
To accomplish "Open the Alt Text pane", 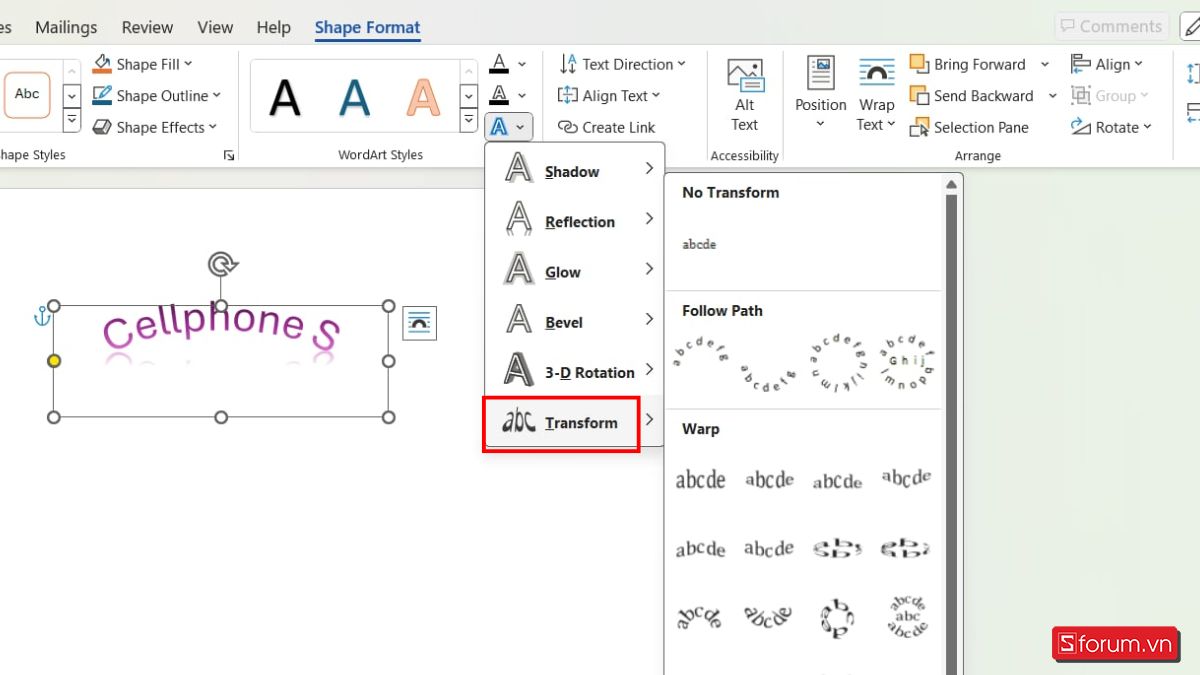I will [745, 96].
